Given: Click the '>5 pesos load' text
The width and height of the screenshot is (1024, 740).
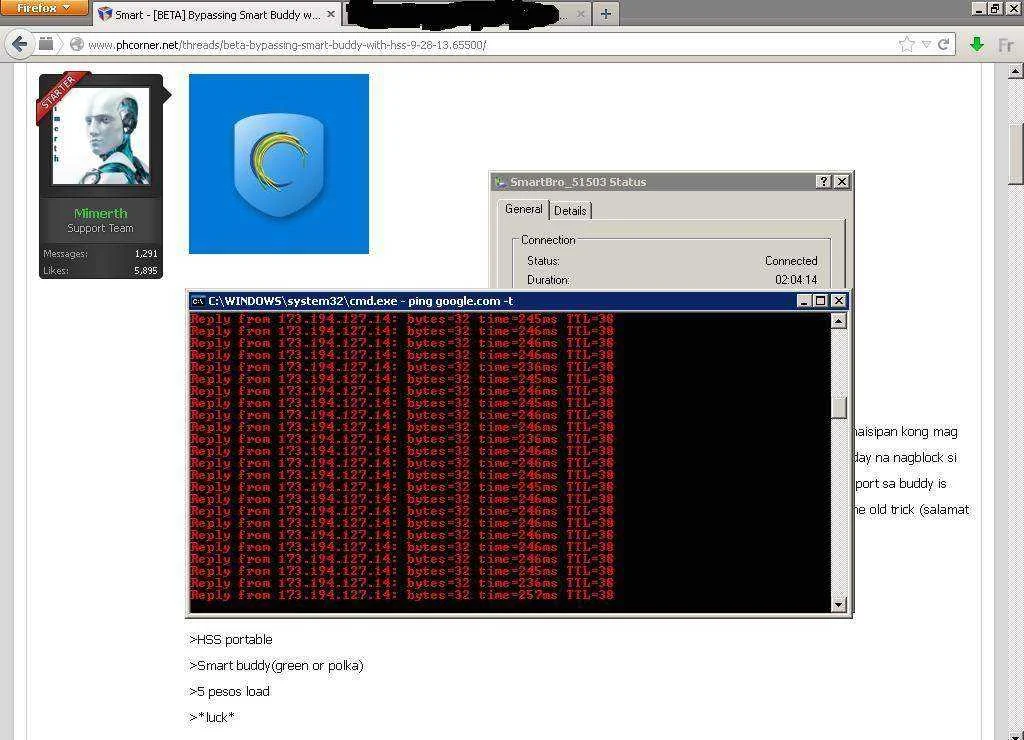Looking at the screenshot, I should [x=229, y=691].
